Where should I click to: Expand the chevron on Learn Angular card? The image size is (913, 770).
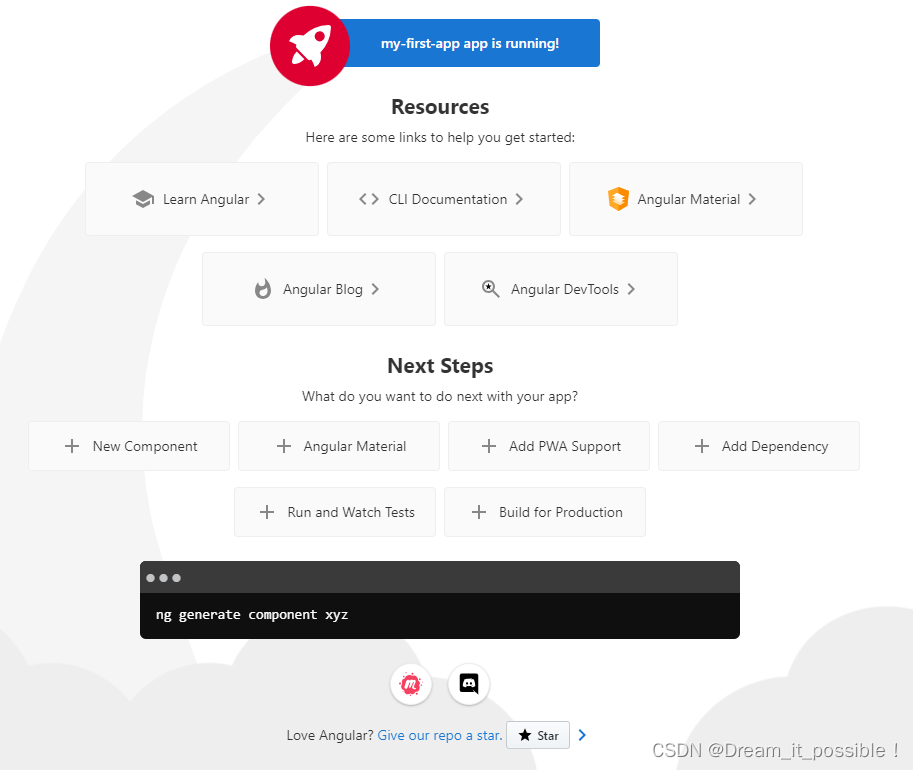click(260, 199)
